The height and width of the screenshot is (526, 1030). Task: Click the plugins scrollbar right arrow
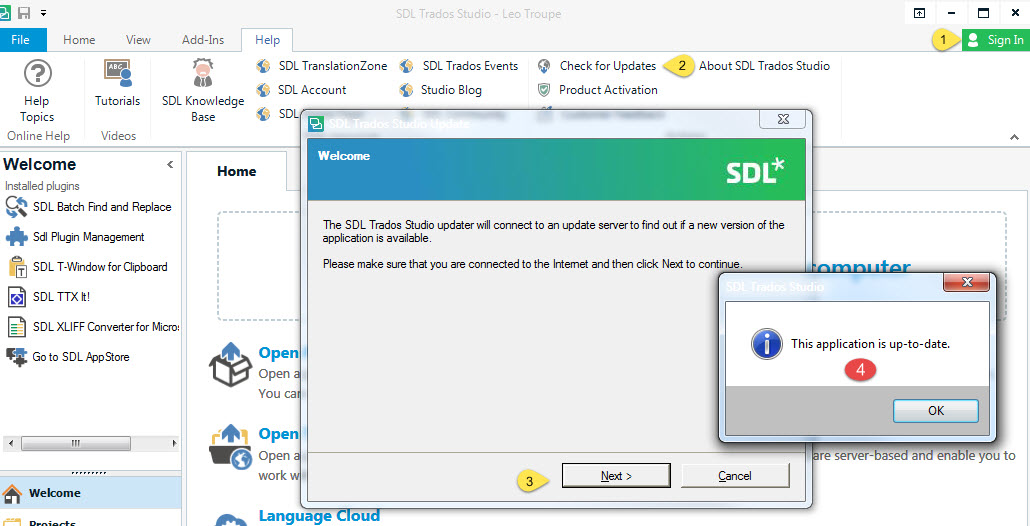(x=174, y=444)
